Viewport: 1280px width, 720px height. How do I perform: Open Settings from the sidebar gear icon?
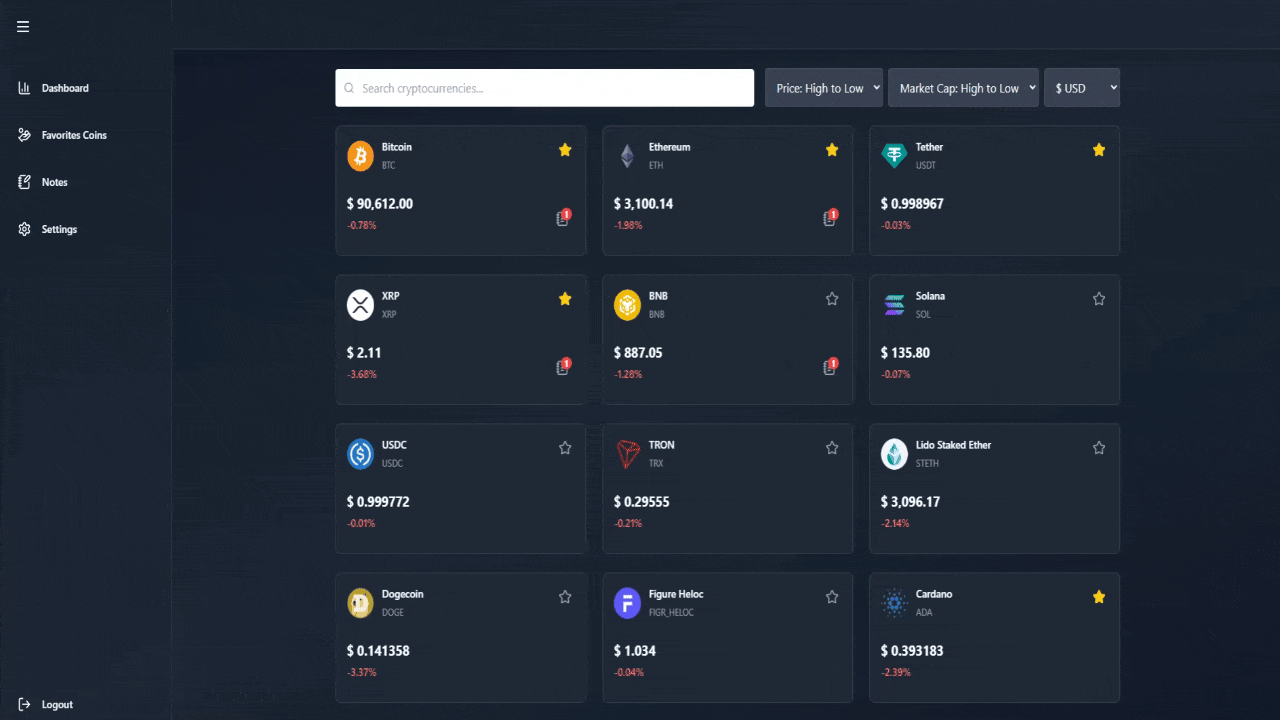tap(59, 229)
